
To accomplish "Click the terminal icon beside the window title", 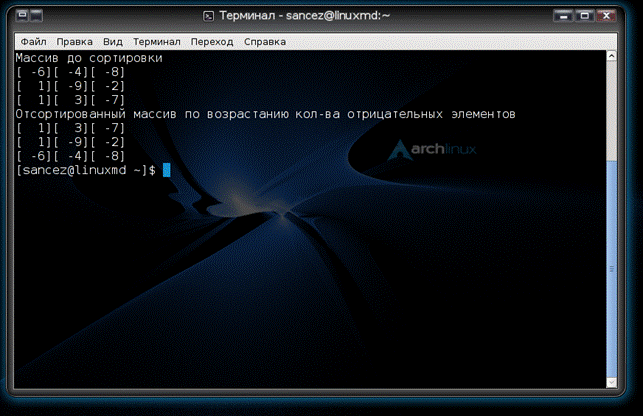I will click(208, 16).
